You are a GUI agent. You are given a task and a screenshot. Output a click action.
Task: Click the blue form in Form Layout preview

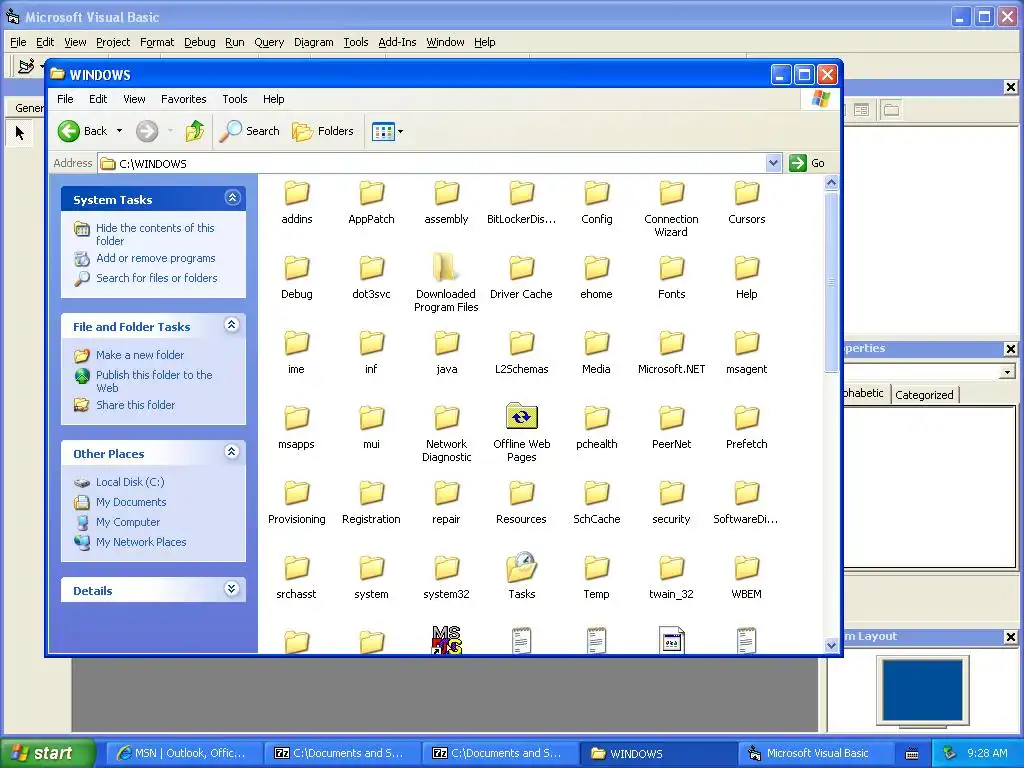click(922, 690)
